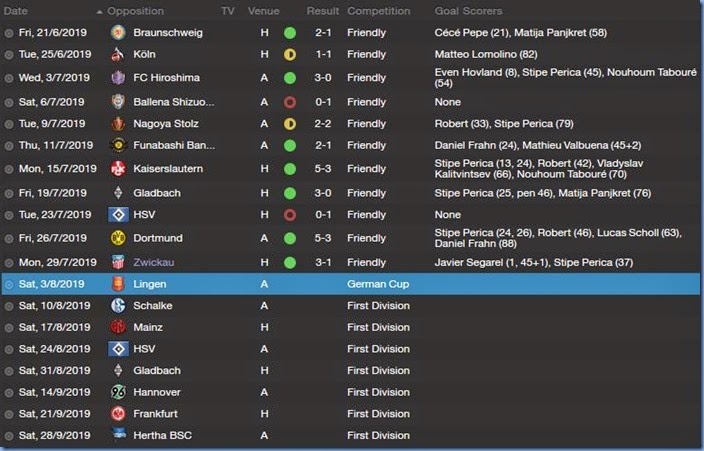
Task: Select the Mainz First Division fixture row
Action: 350,327
